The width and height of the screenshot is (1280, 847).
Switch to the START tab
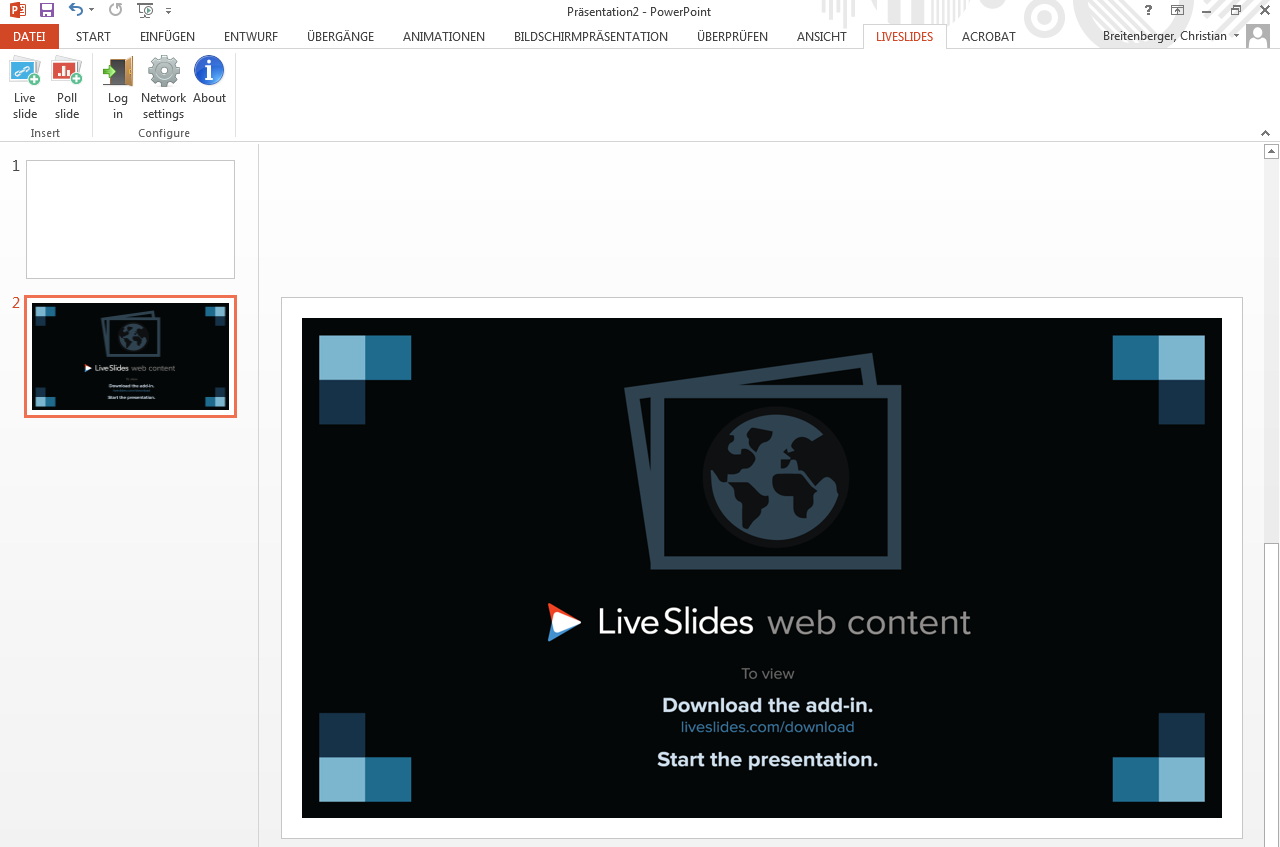93,36
